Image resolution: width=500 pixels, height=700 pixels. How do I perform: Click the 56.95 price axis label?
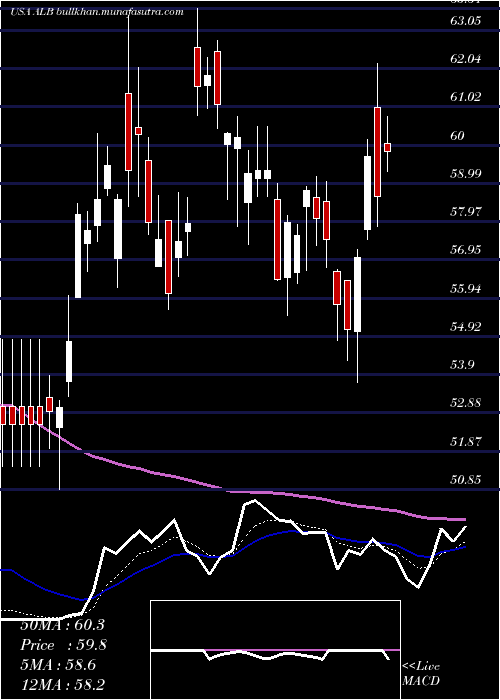point(466,249)
